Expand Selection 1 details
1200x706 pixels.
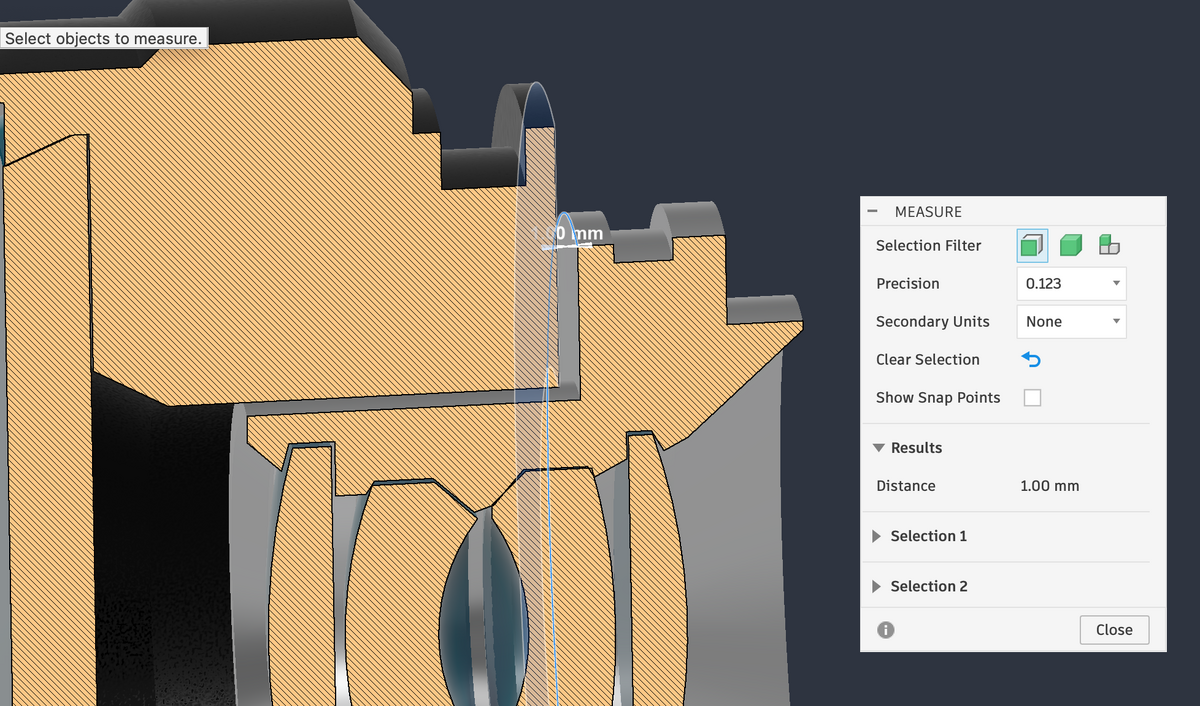(879, 536)
